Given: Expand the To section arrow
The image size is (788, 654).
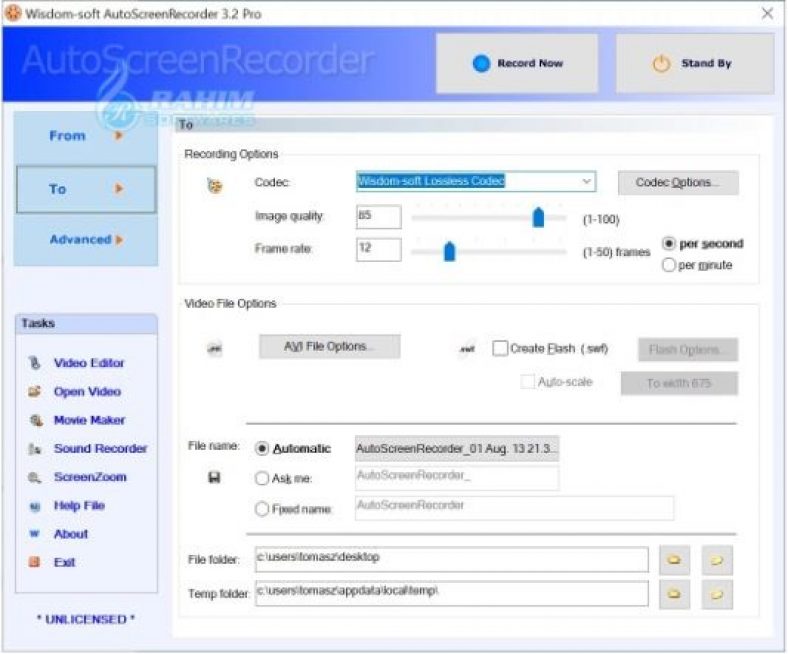Looking at the screenshot, I should [x=119, y=189].
